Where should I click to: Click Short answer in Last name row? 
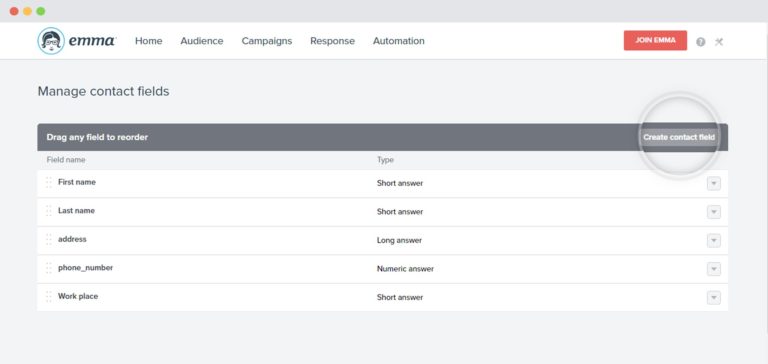click(x=400, y=212)
